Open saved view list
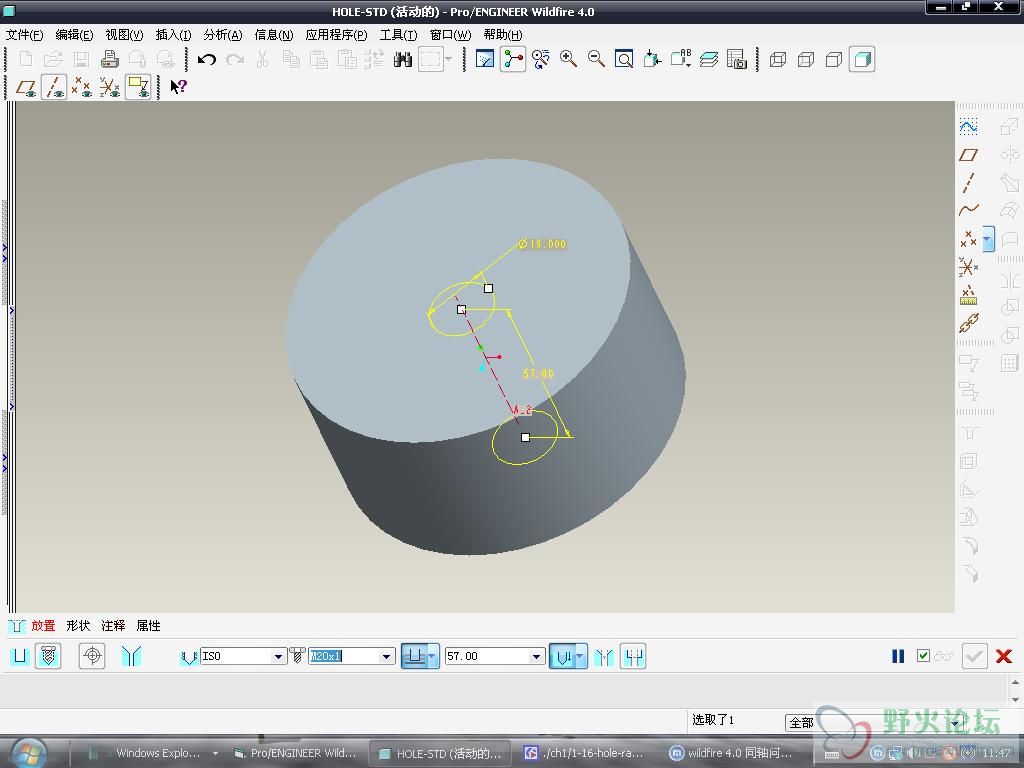The height and width of the screenshot is (768, 1024). 680,59
